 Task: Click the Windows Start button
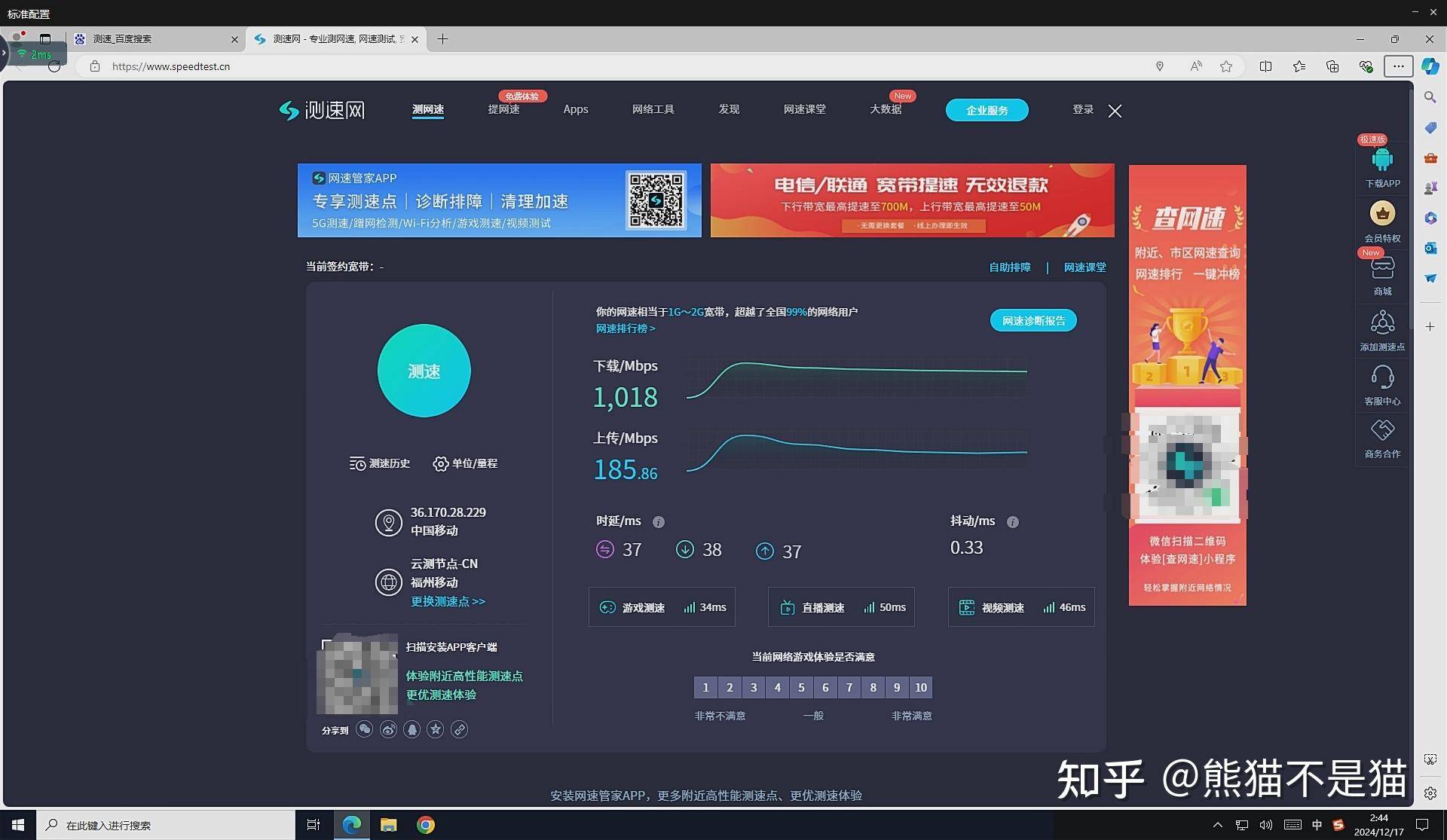point(18,825)
